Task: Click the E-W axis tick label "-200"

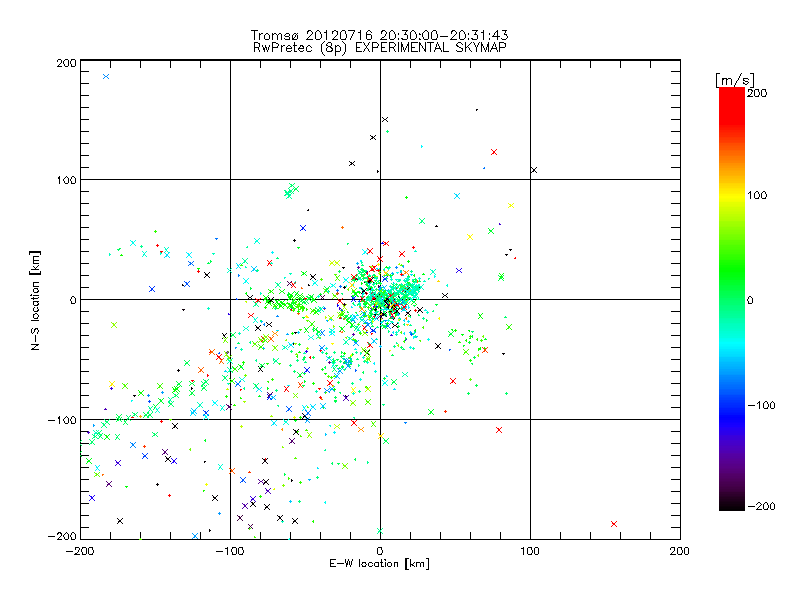Action: tap(80, 551)
